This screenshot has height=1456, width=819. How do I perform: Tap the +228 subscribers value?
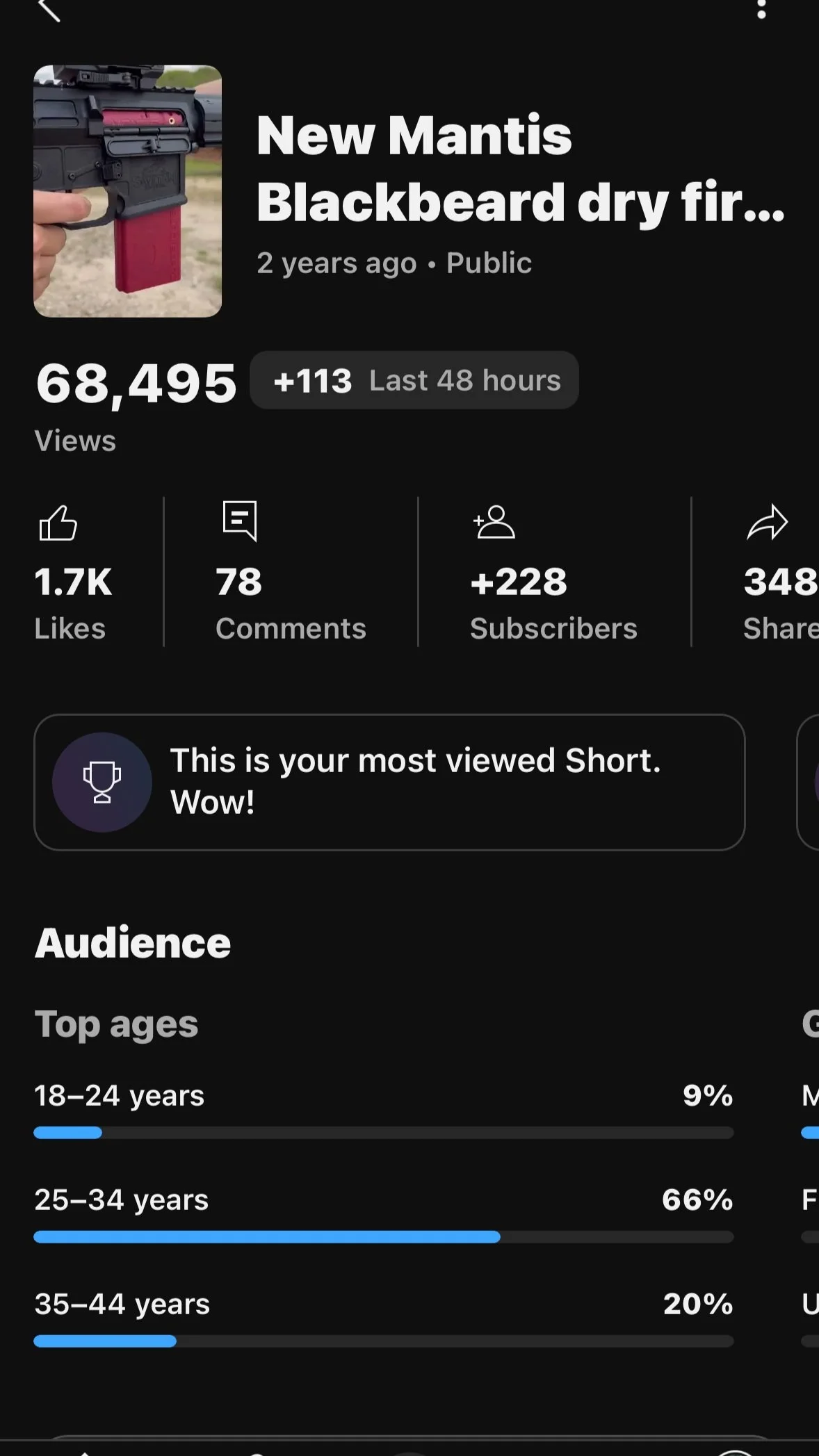point(519,582)
